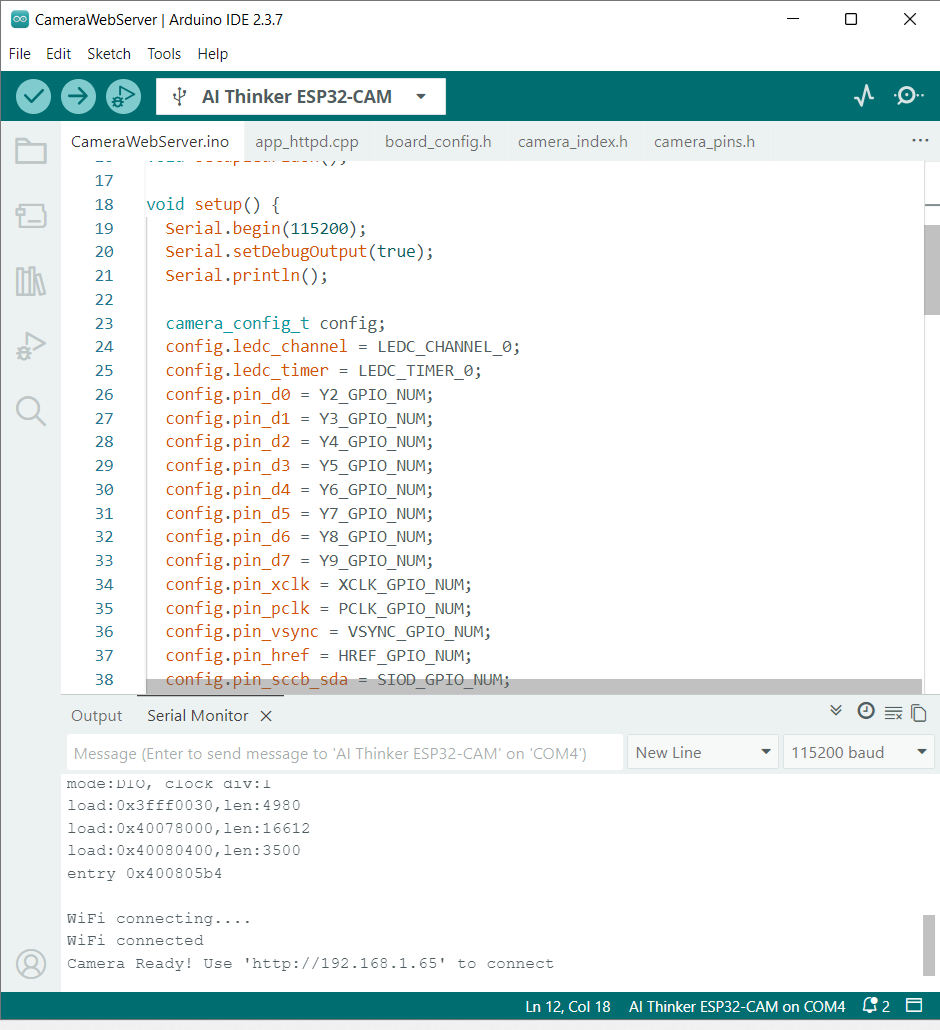Click 'AI Thinker ESP32-CAM on COM4' status text

point(737,1006)
